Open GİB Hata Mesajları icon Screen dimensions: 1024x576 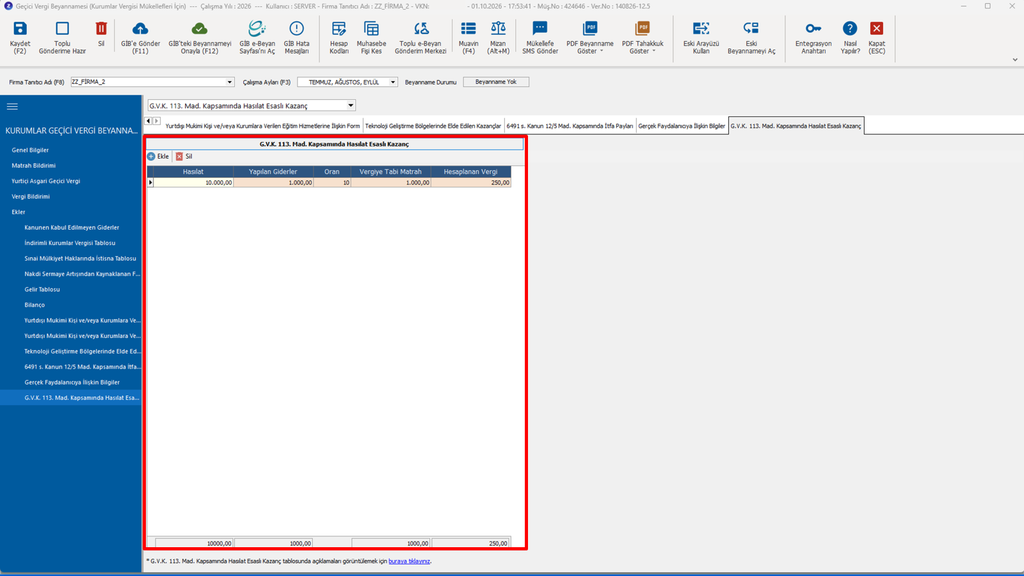coord(296,29)
